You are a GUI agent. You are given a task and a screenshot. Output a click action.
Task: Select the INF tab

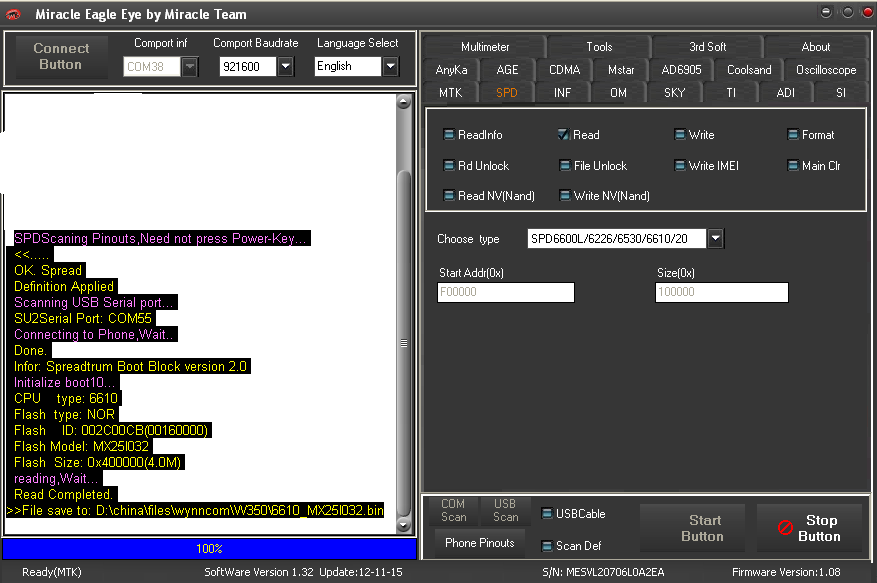click(562, 93)
